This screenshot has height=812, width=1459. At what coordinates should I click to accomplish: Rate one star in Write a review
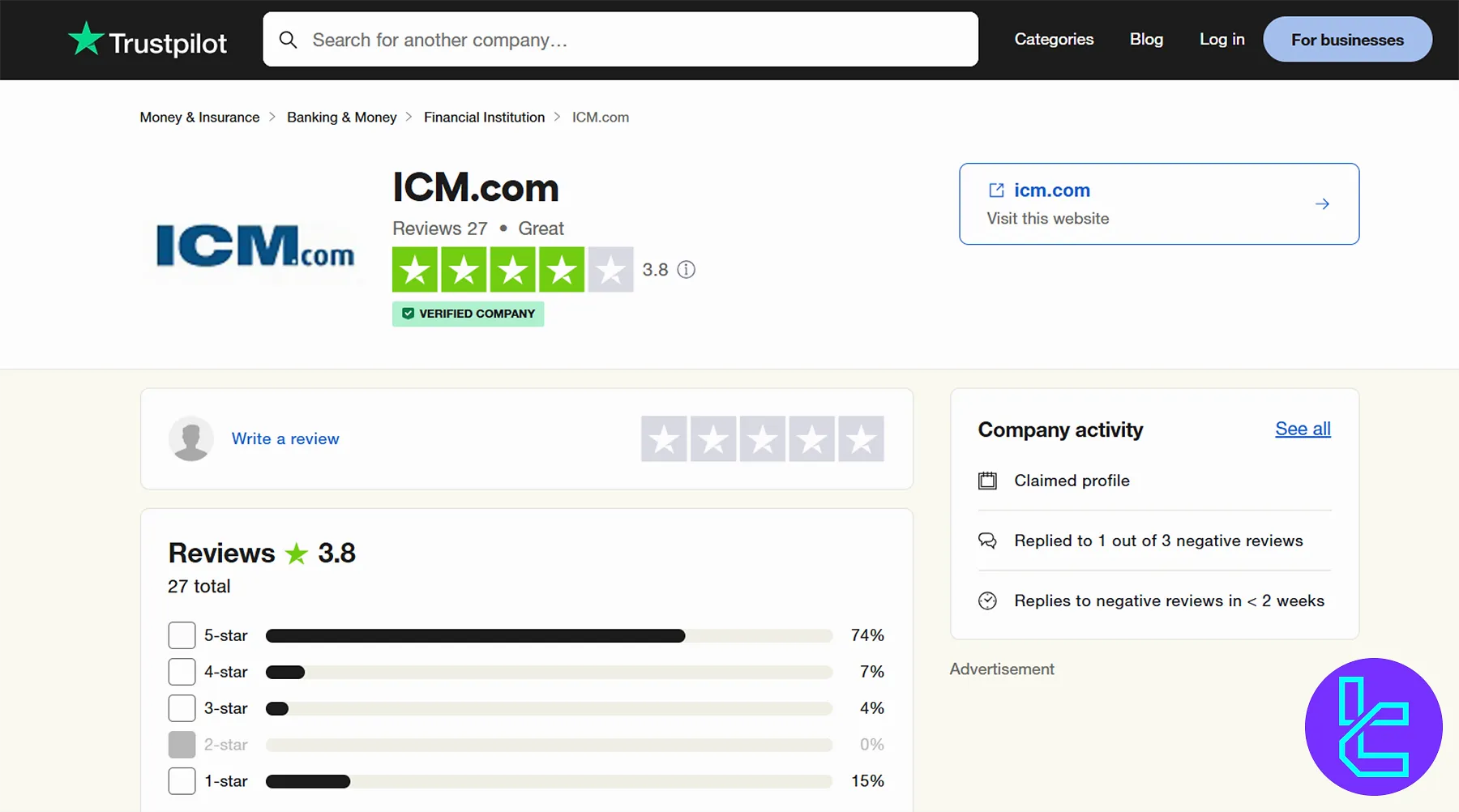tap(664, 439)
